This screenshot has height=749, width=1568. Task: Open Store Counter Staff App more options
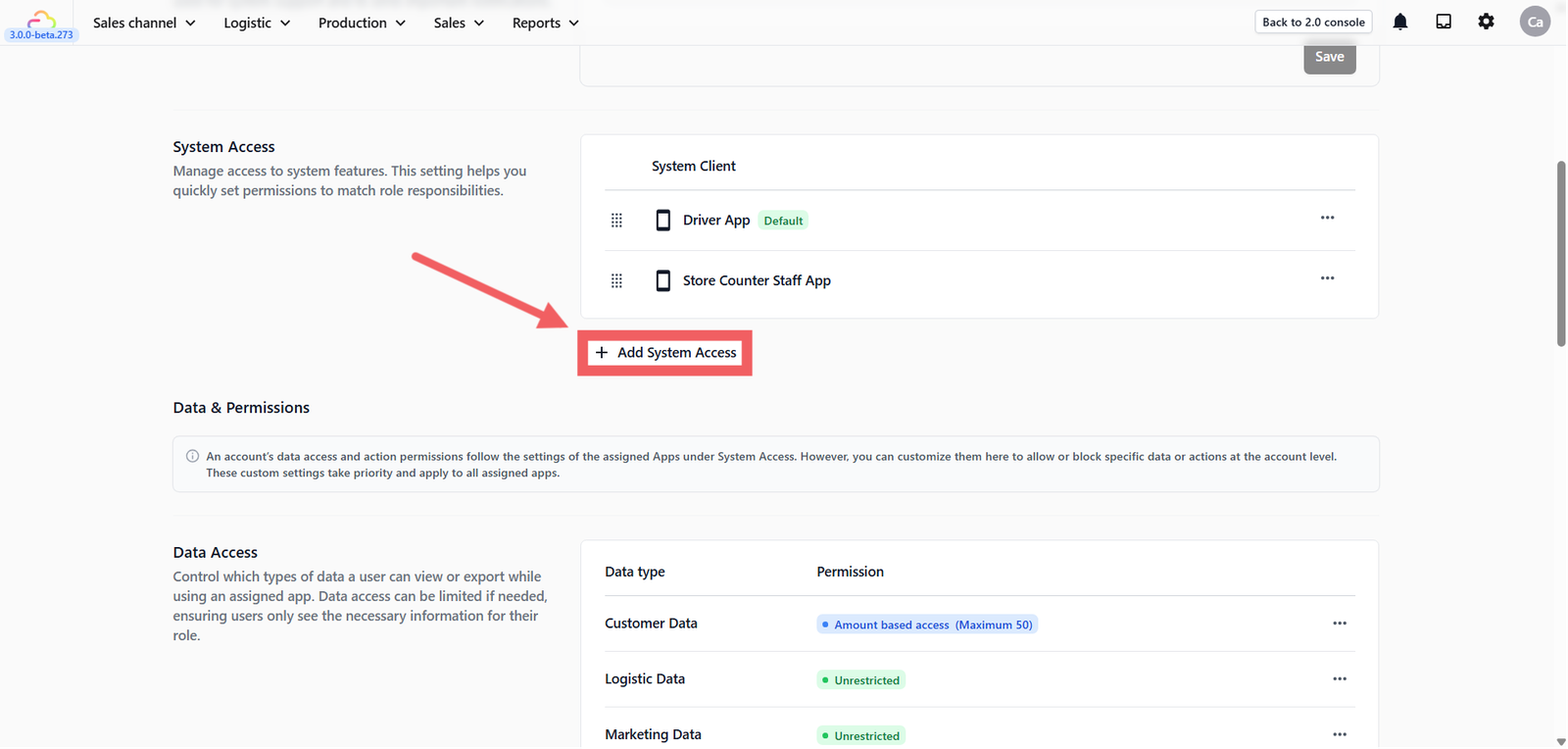(x=1327, y=278)
